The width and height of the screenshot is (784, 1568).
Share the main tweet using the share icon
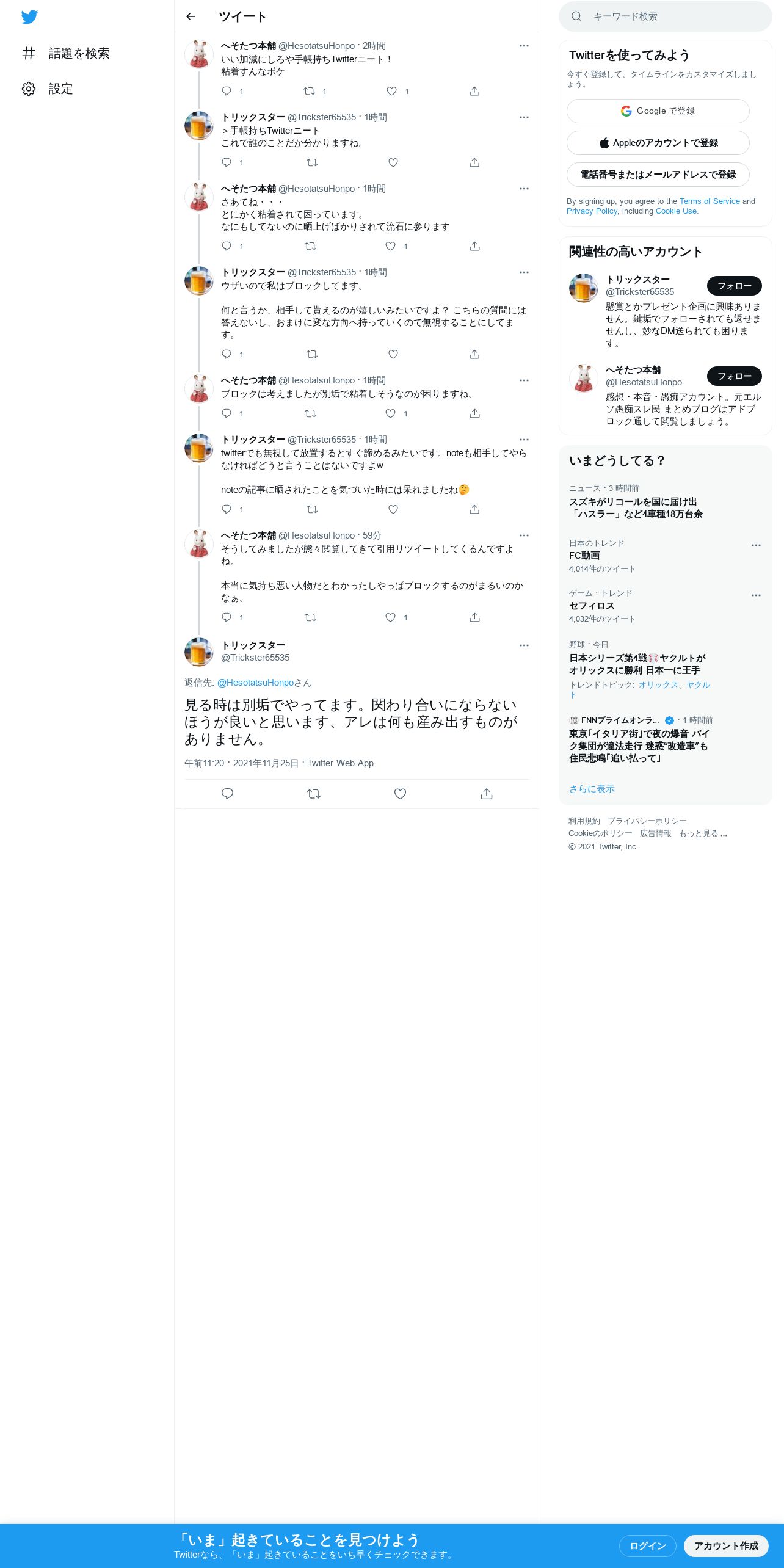pos(487,794)
